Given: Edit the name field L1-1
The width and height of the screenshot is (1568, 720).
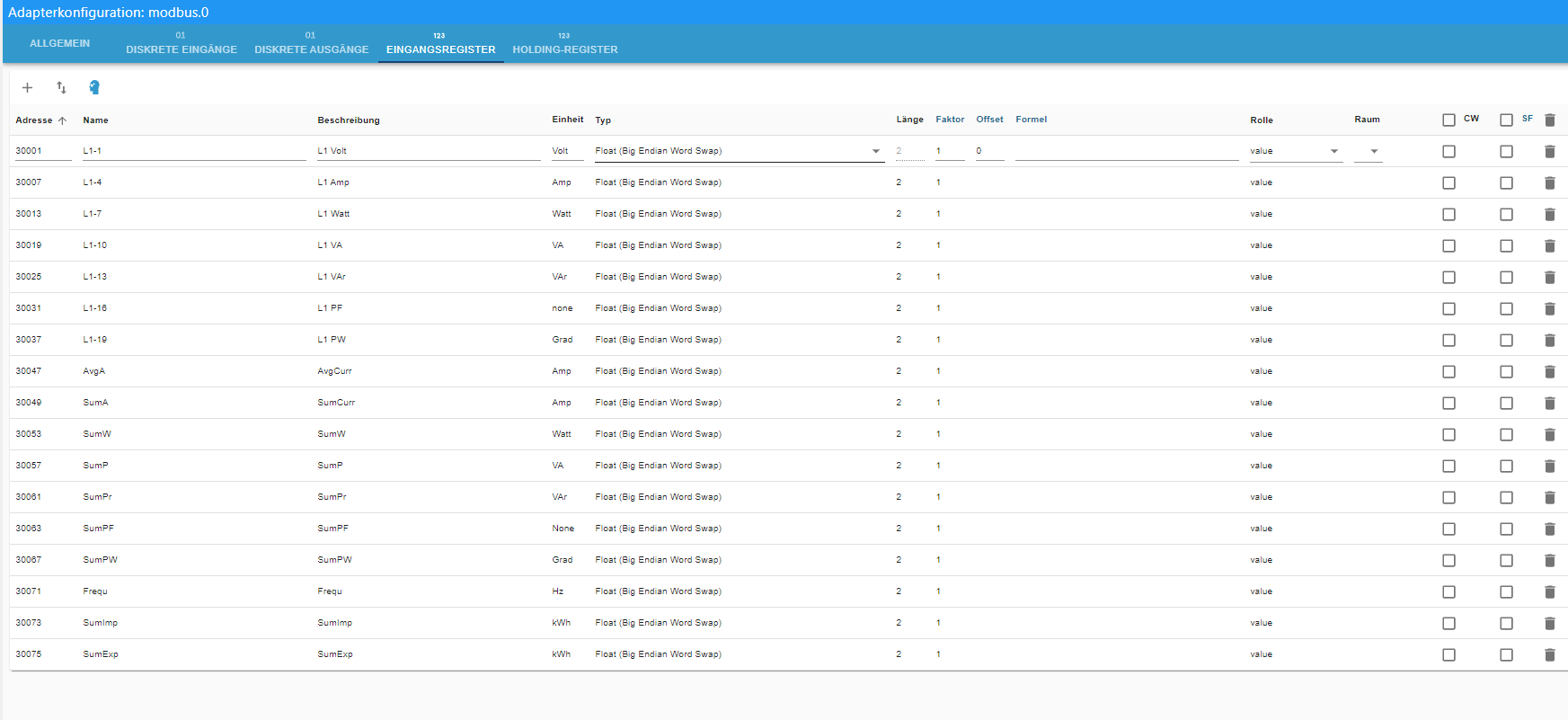Looking at the screenshot, I should point(194,151).
